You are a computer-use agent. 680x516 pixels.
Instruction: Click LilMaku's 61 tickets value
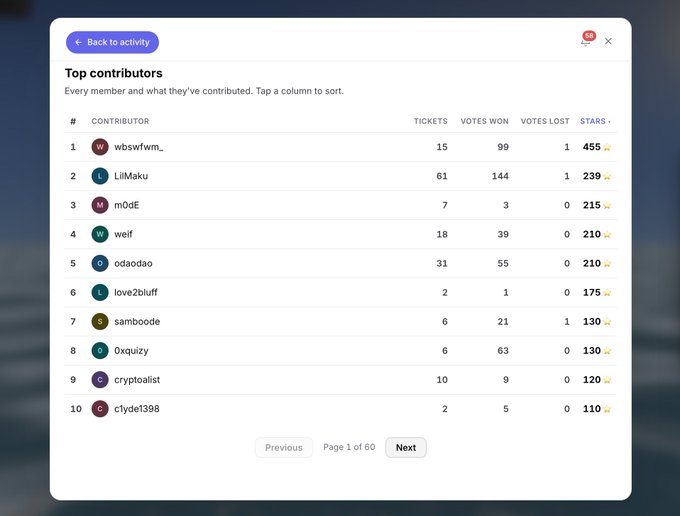(x=442, y=176)
